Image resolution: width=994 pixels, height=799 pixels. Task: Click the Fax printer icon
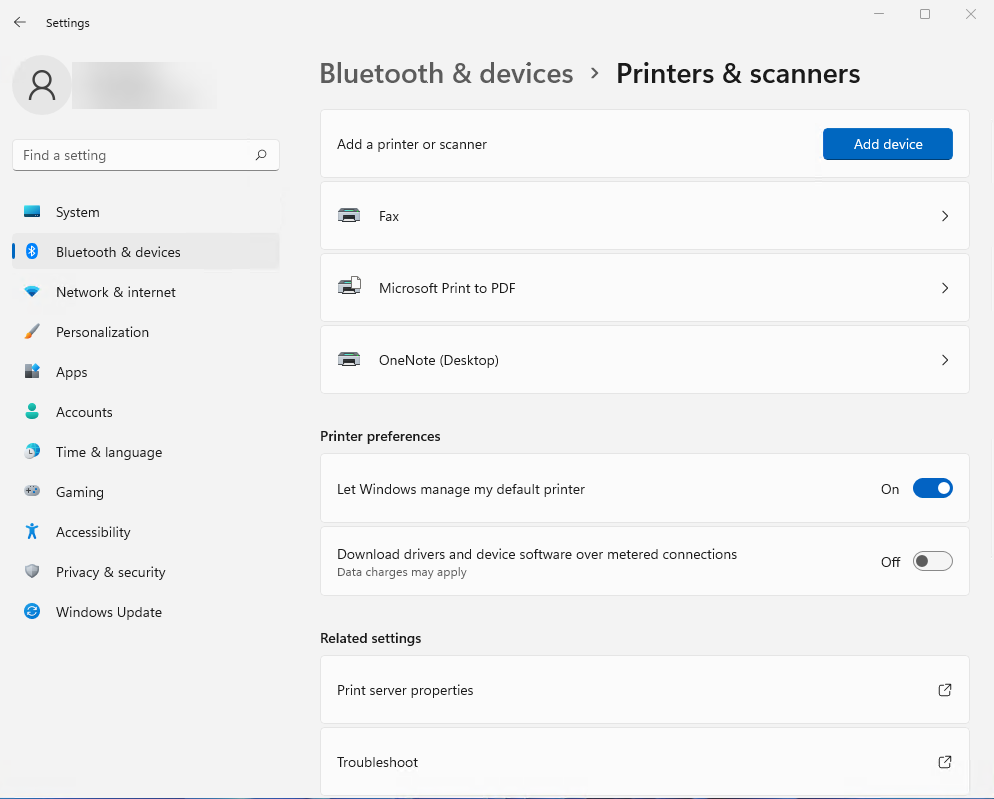point(349,216)
